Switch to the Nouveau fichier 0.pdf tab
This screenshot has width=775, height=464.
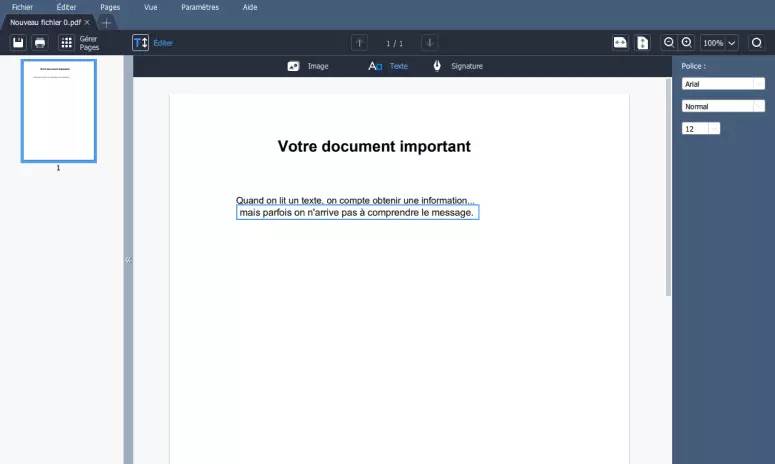point(45,22)
